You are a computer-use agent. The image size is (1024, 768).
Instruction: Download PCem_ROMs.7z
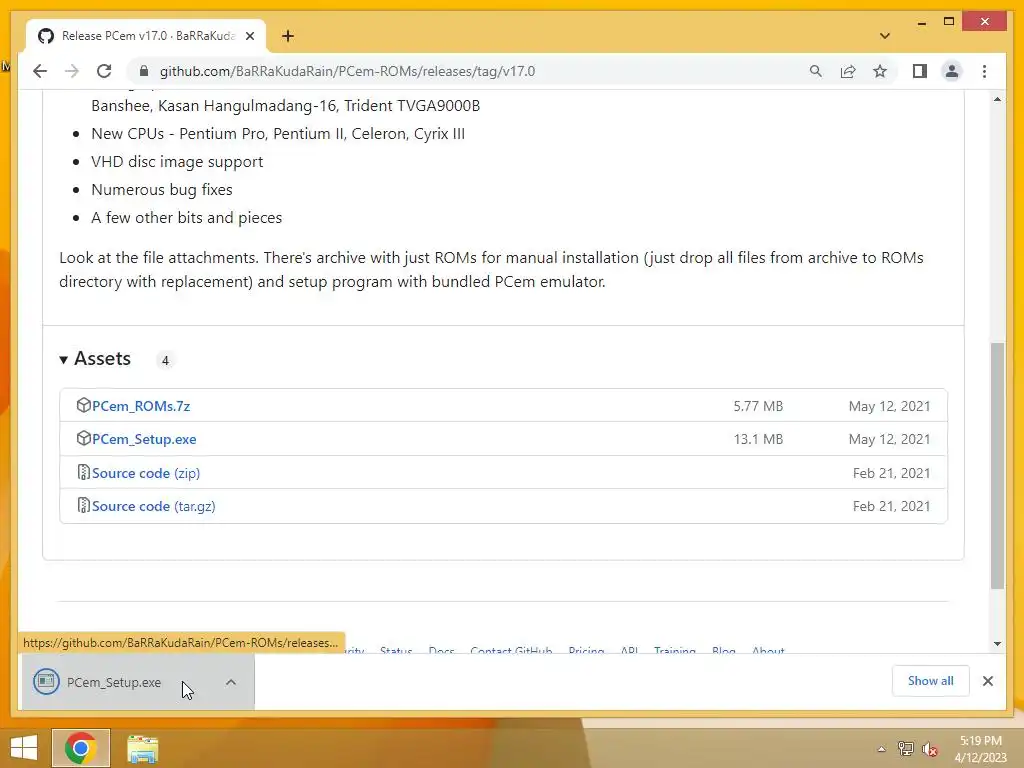141,406
